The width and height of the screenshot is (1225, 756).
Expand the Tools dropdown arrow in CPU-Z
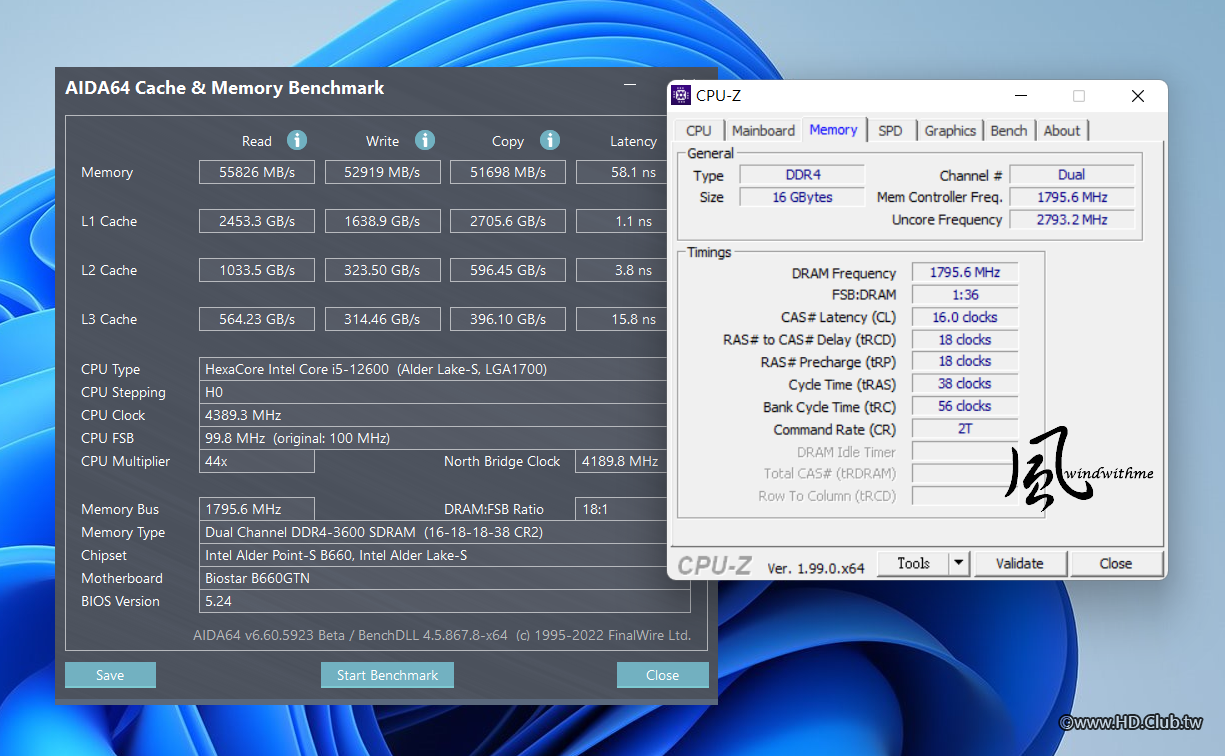959,564
